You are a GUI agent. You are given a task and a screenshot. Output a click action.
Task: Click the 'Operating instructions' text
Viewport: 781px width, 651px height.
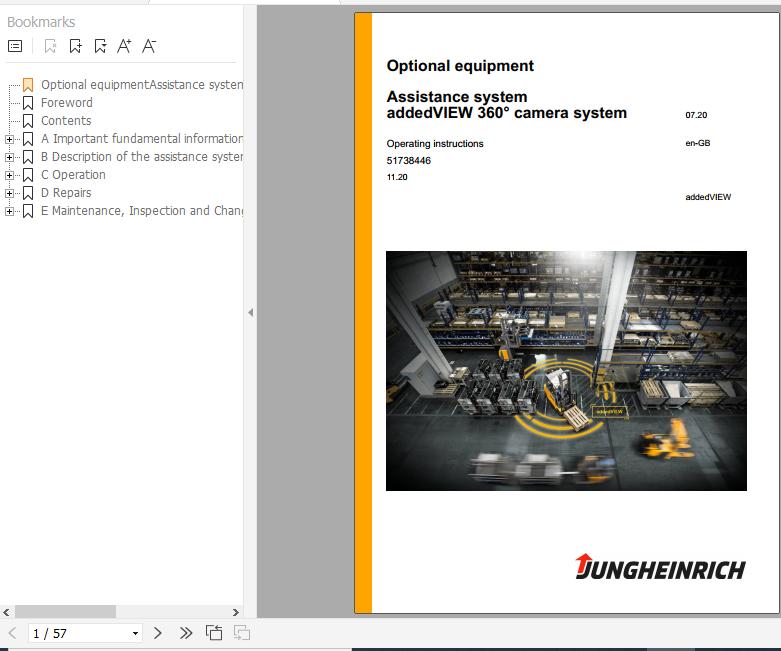click(435, 143)
